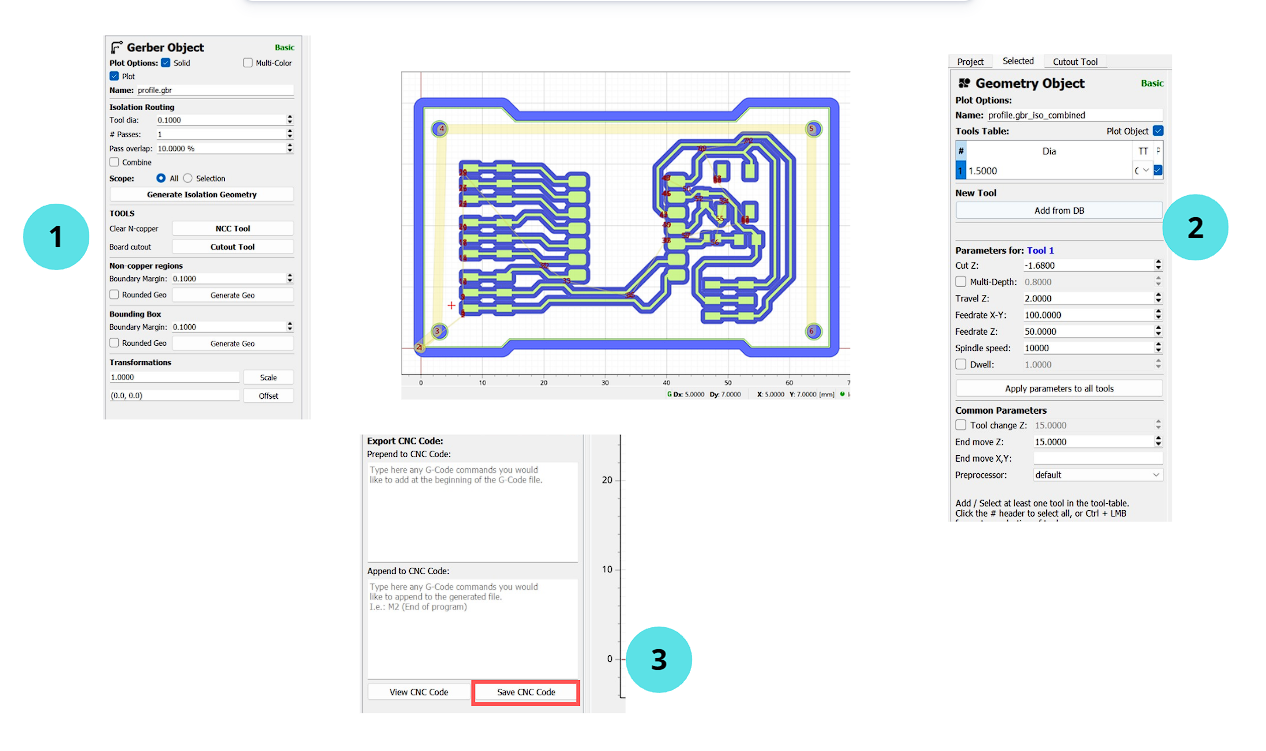Open the NCC Tool
Image resolution: width=1266 pixels, height=751 pixels.
pos(233,228)
